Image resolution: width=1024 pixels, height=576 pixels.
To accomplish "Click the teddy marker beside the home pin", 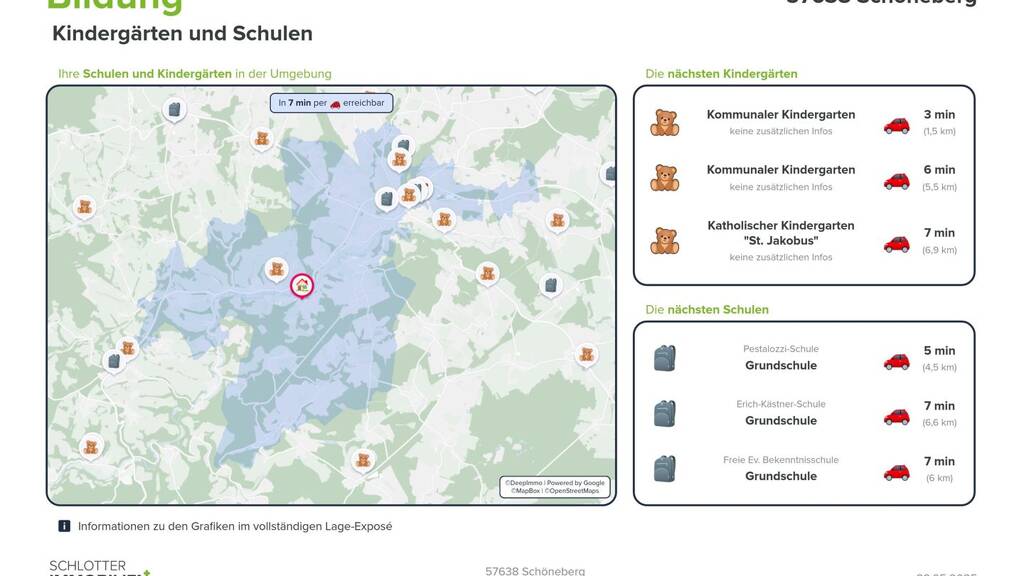I will (x=277, y=269).
